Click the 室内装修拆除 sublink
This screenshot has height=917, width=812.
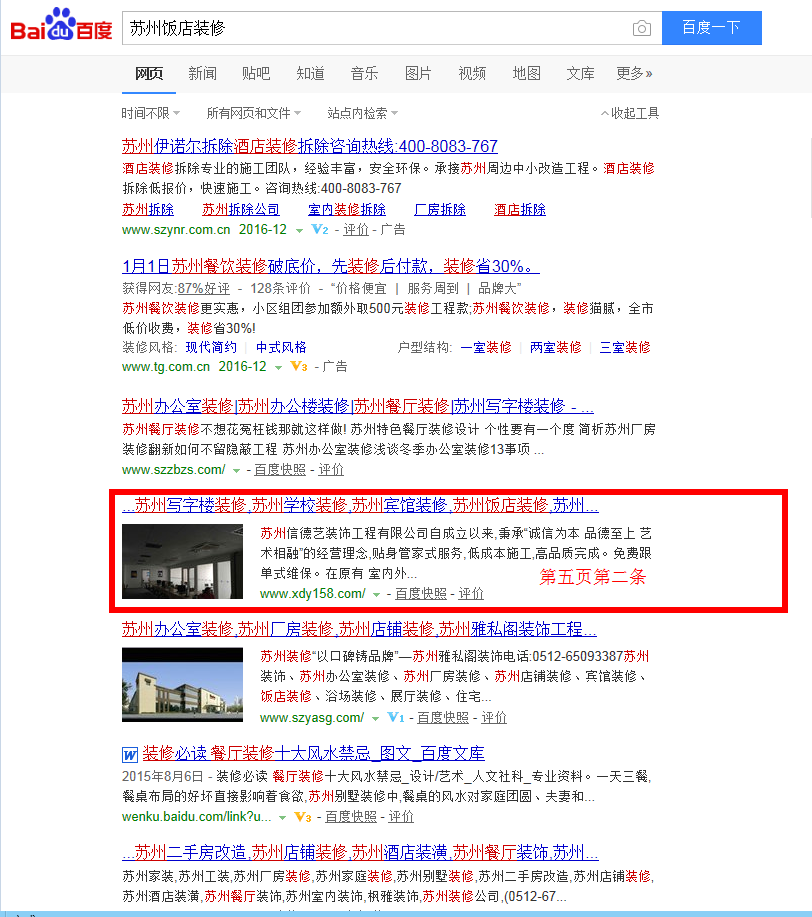pyautogui.click(x=347, y=209)
